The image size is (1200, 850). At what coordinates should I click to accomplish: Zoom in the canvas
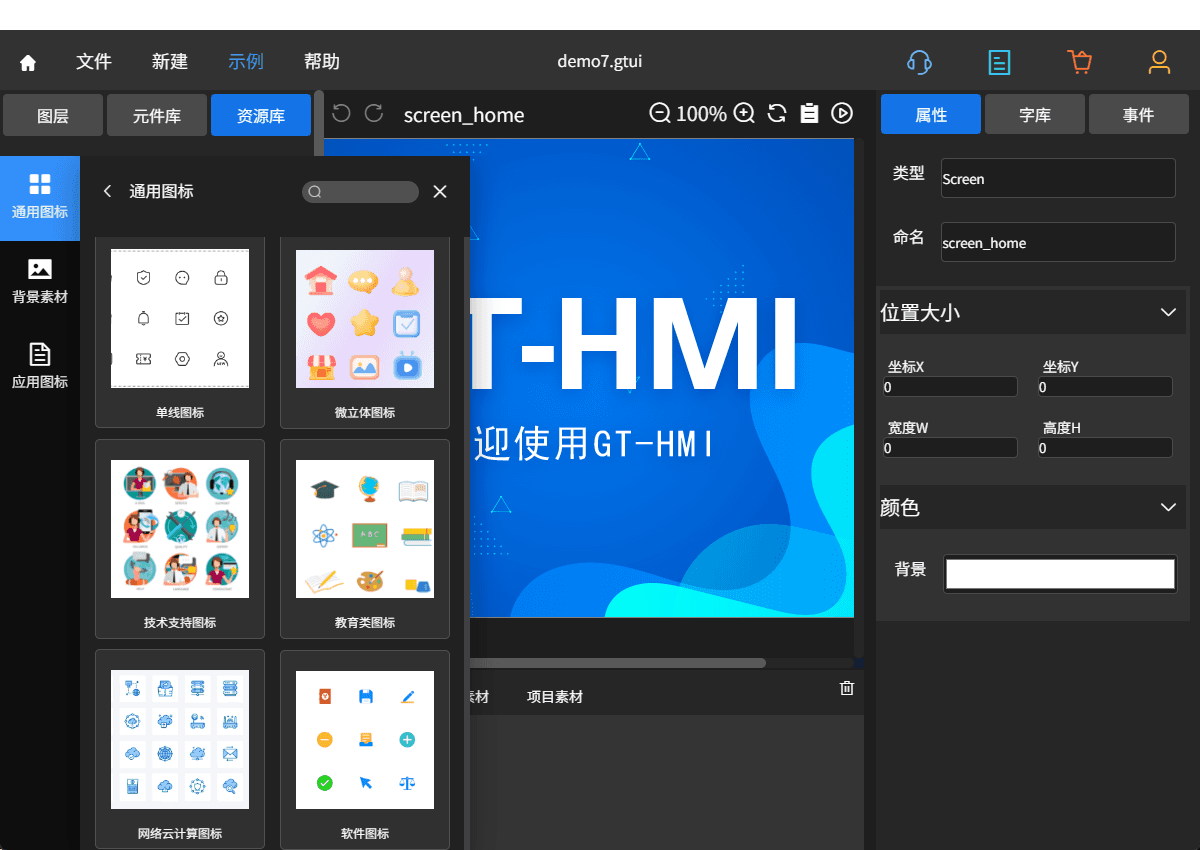tap(744, 113)
